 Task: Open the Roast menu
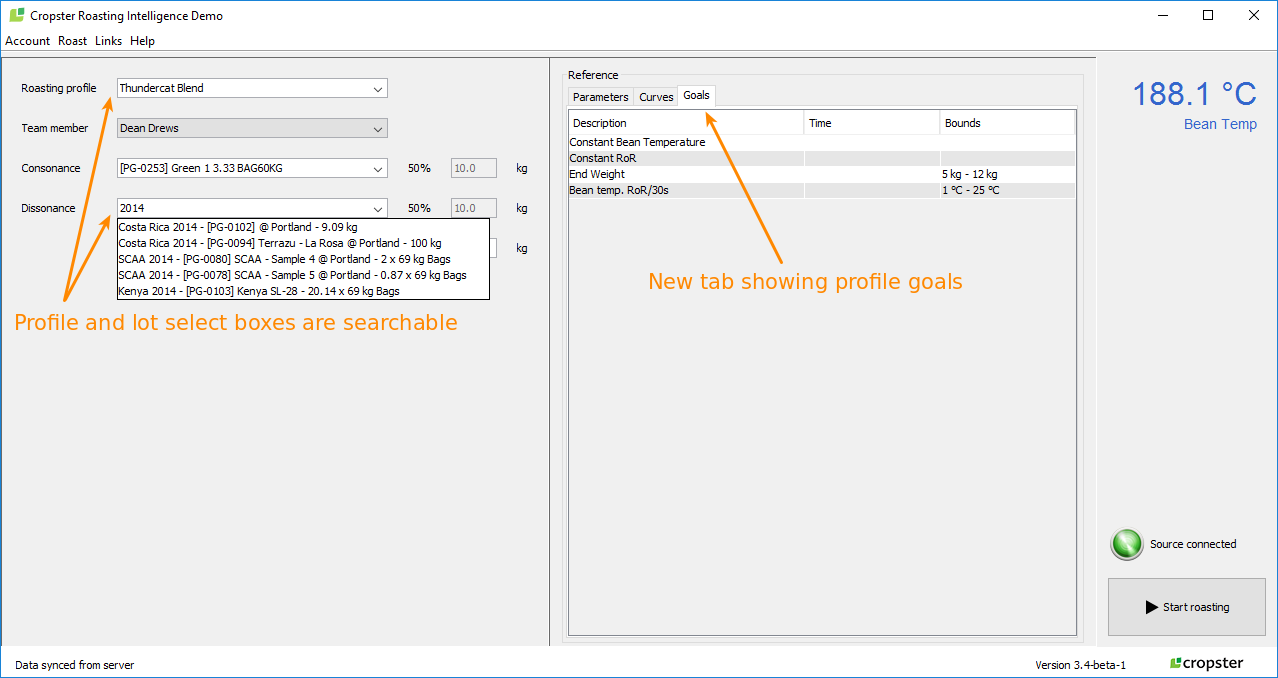[72, 41]
